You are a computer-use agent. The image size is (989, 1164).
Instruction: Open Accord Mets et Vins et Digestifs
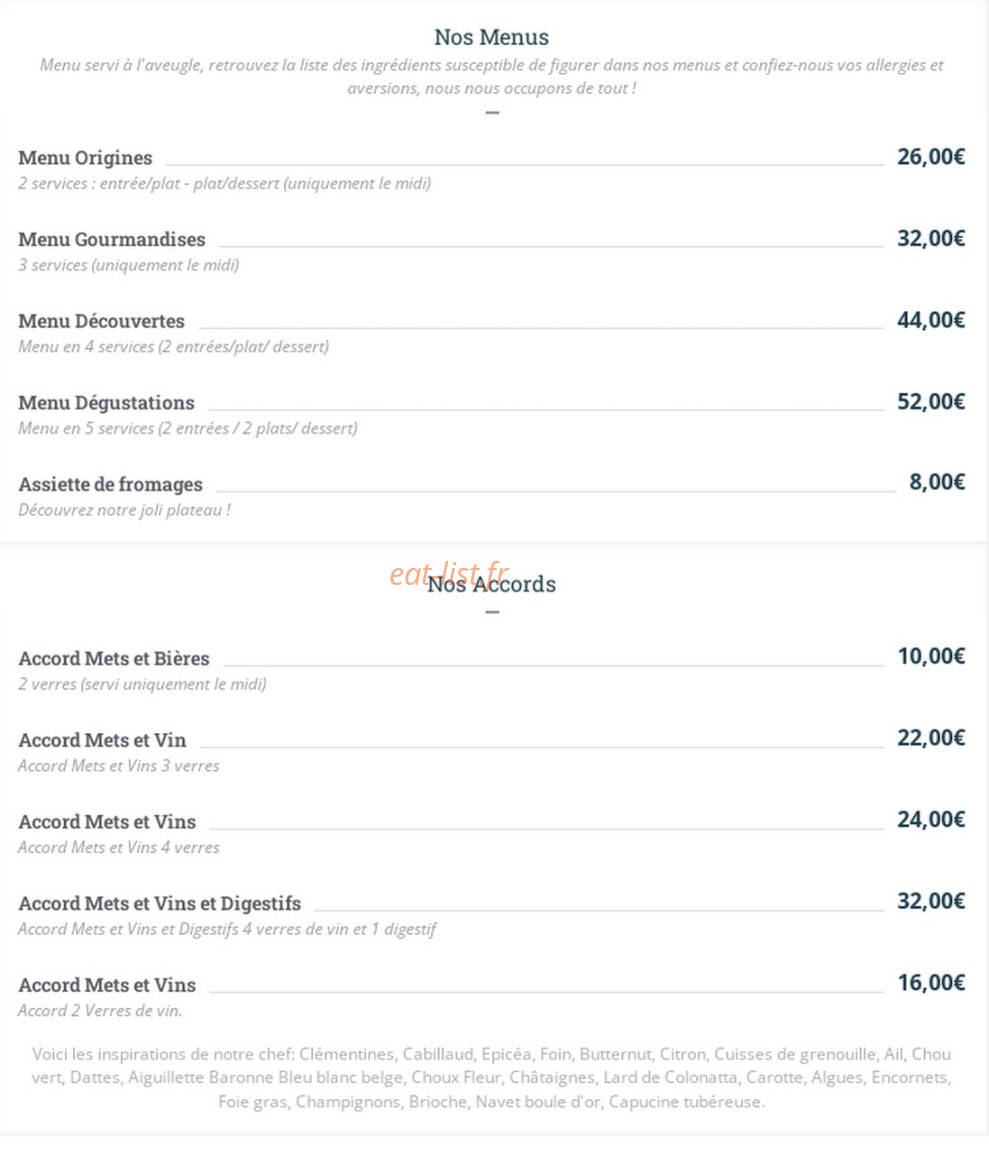point(160,903)
